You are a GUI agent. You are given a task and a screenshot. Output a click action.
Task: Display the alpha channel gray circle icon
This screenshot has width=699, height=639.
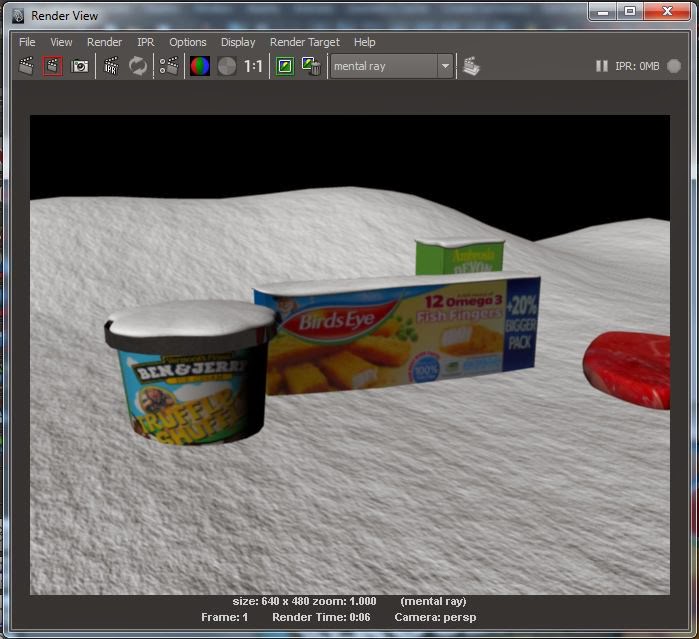[x=227, y=66]
